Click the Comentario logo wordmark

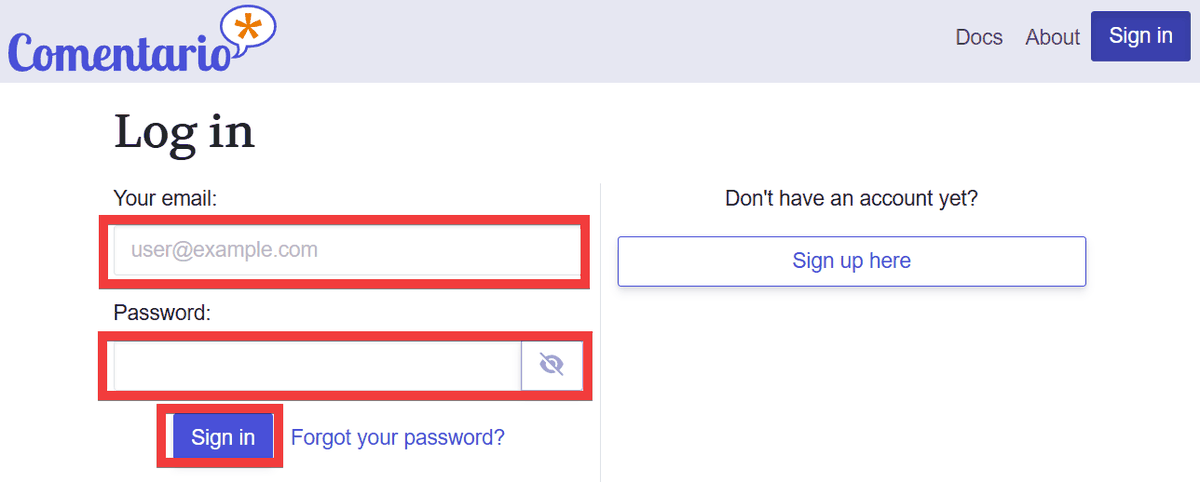coord(120,50)
